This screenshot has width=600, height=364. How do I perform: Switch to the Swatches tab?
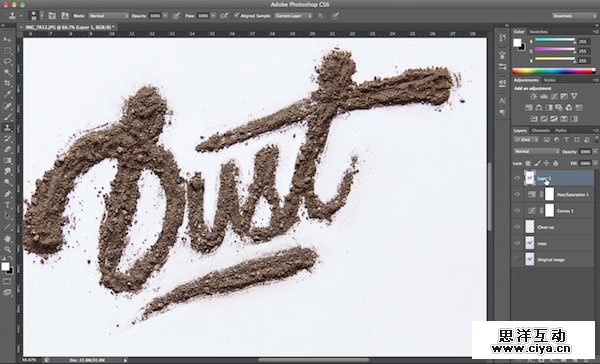click(539, 32)
